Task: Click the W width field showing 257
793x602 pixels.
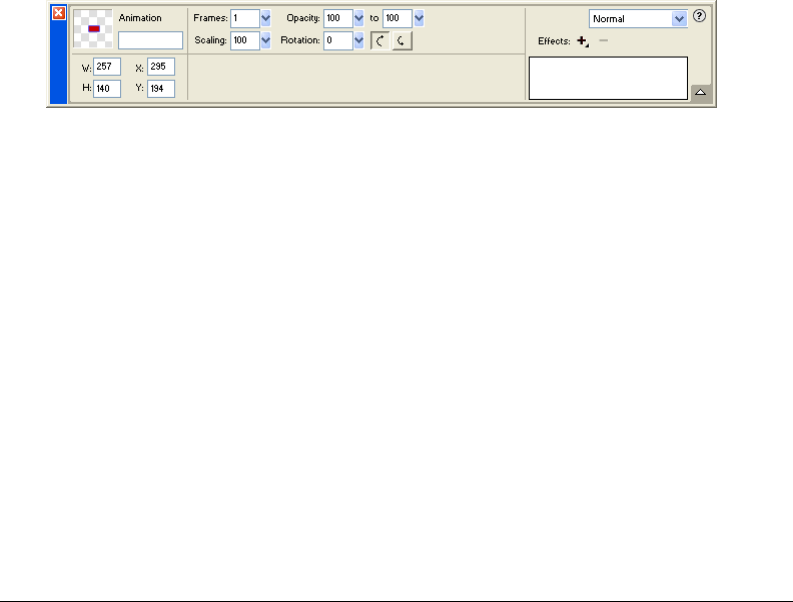Action: coord(107,67)
